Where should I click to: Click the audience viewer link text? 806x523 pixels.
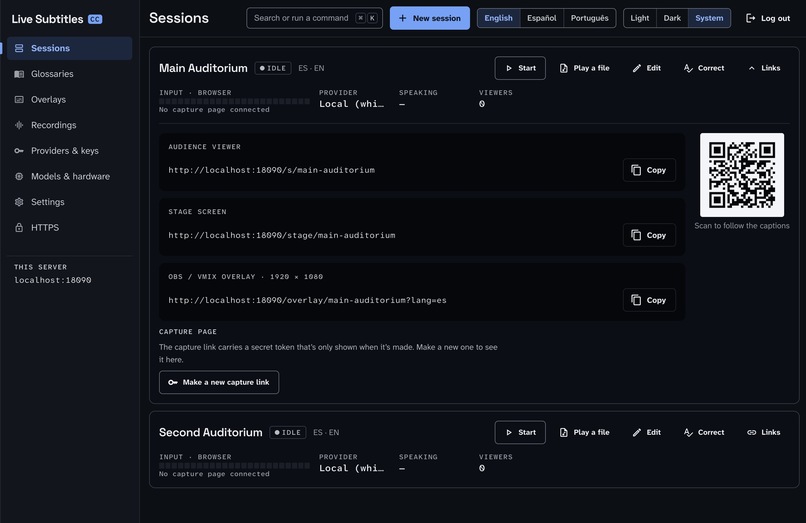tap(271, 170)
